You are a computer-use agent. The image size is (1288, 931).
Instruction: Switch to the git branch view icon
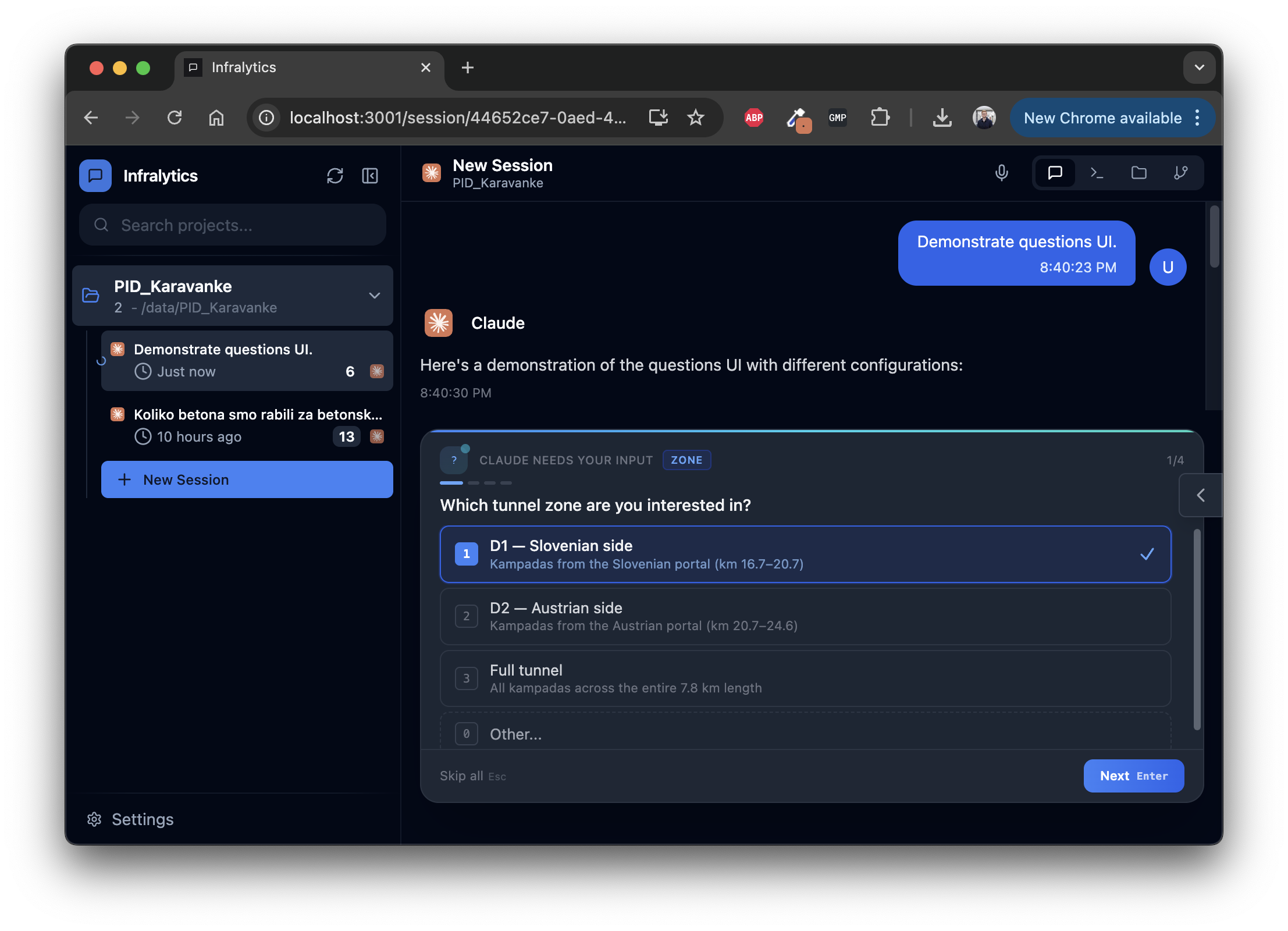pyautogui.click(x=1182, y=173)
